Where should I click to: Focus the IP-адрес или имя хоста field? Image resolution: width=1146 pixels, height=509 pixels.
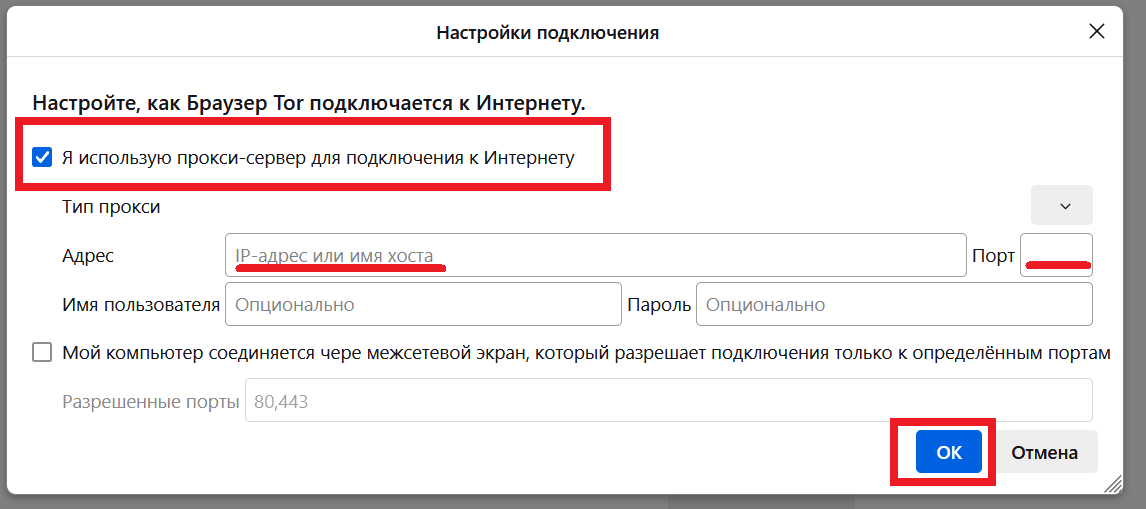click(596, 255)
